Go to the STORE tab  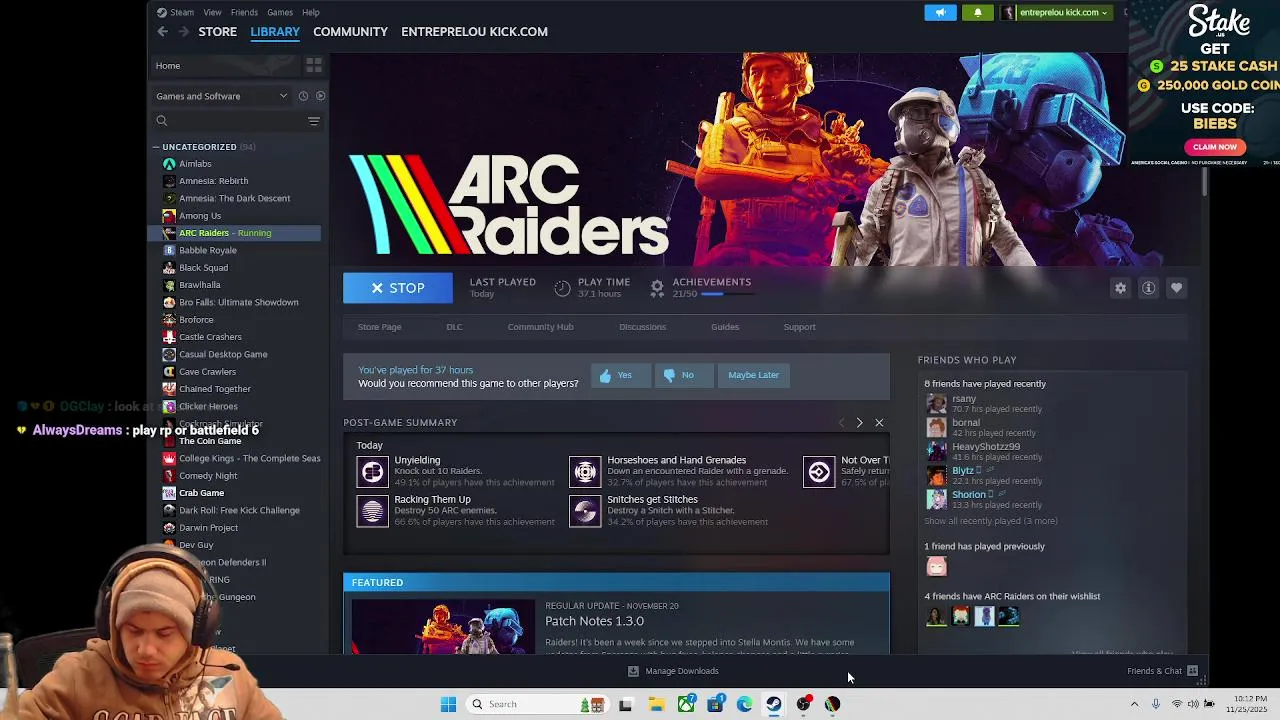[x=217, y=32]
